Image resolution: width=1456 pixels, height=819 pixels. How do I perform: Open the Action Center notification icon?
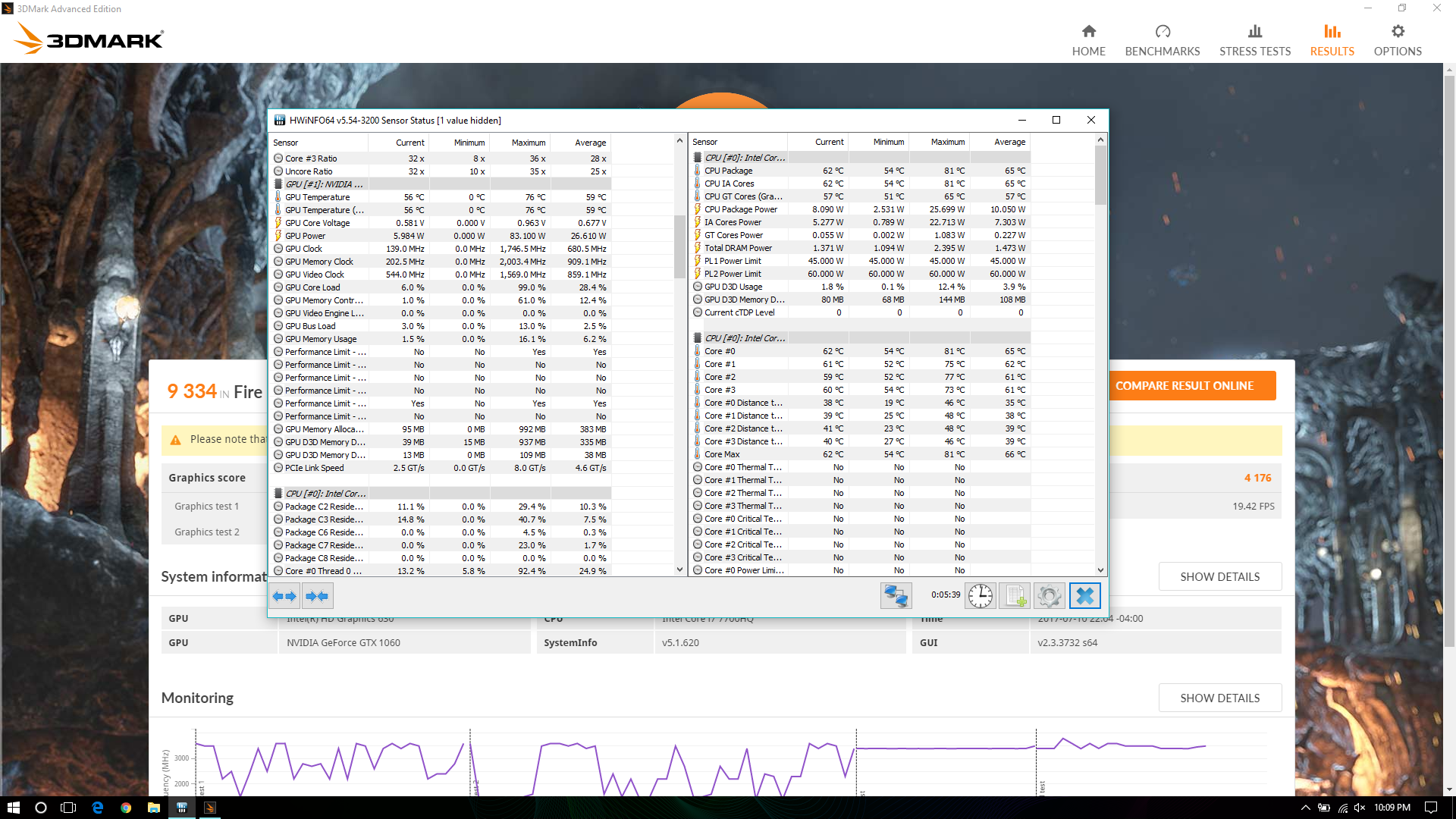[1430, 808]
